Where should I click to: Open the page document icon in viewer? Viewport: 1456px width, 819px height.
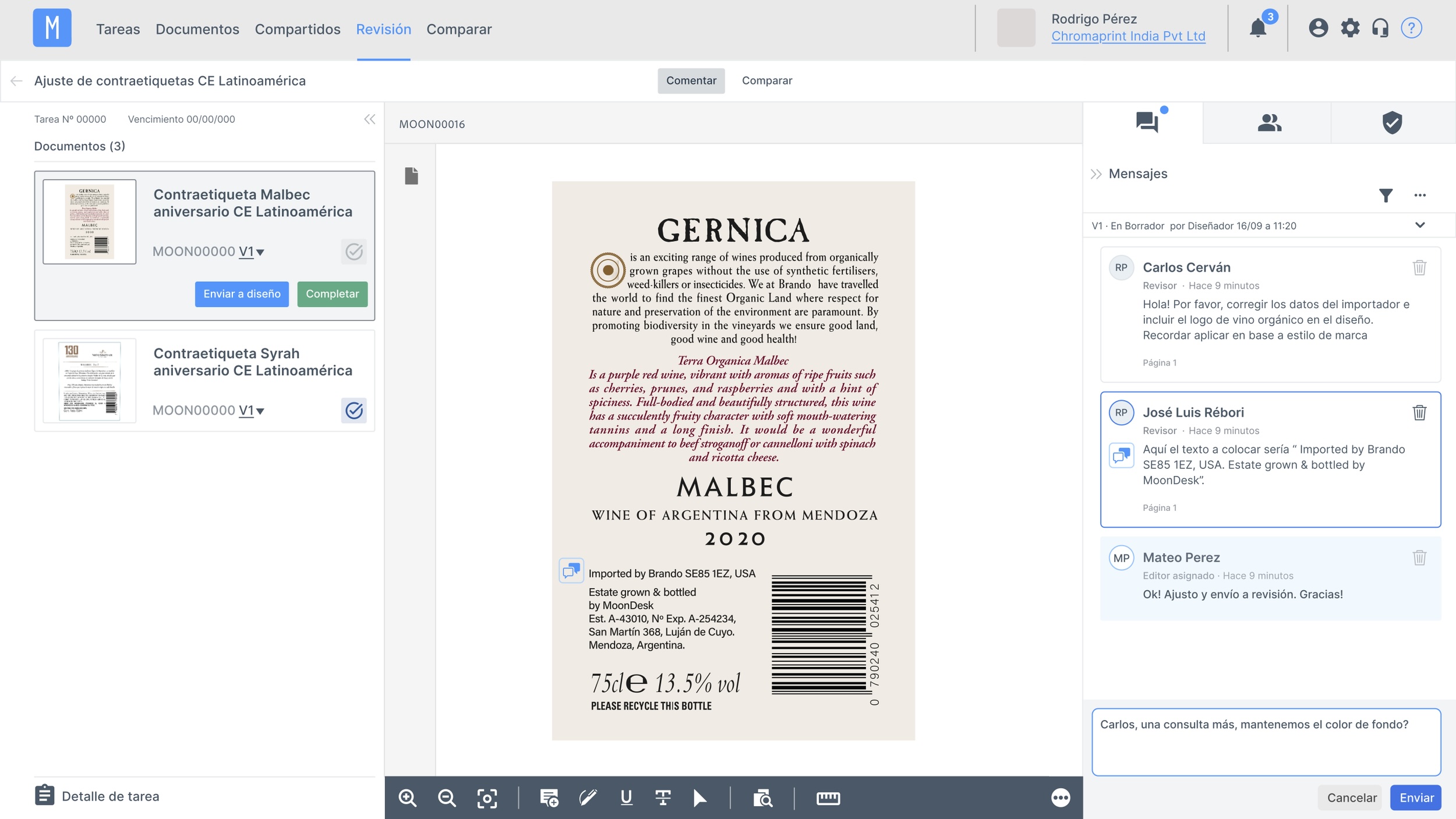click(x=411, y=176)
